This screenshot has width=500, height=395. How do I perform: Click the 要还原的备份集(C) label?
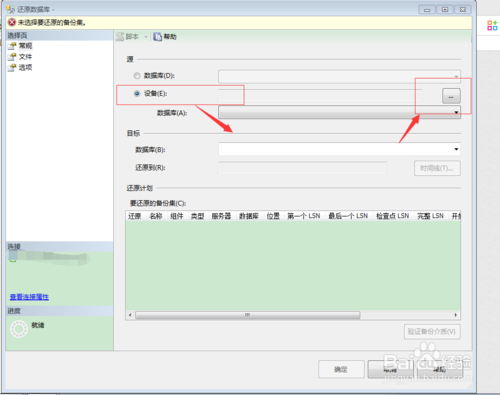click(x=158, y=203)
